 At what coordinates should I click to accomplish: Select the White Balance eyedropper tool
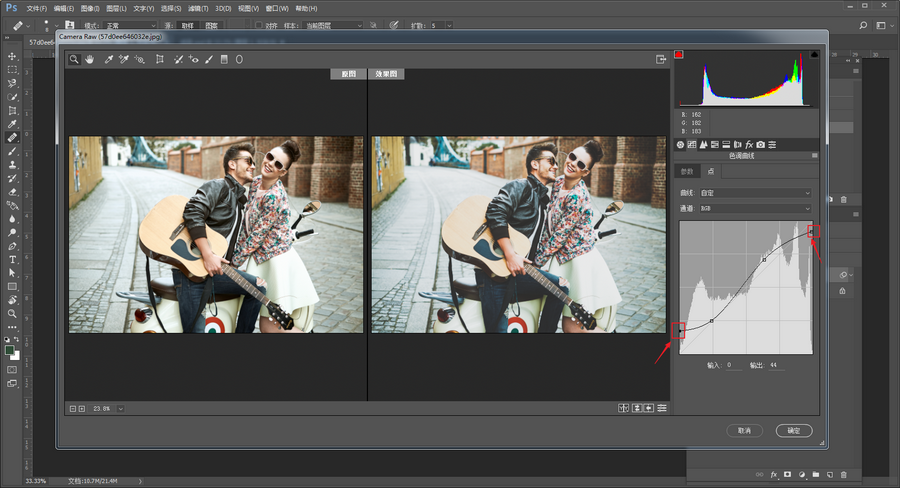(107, 60)
